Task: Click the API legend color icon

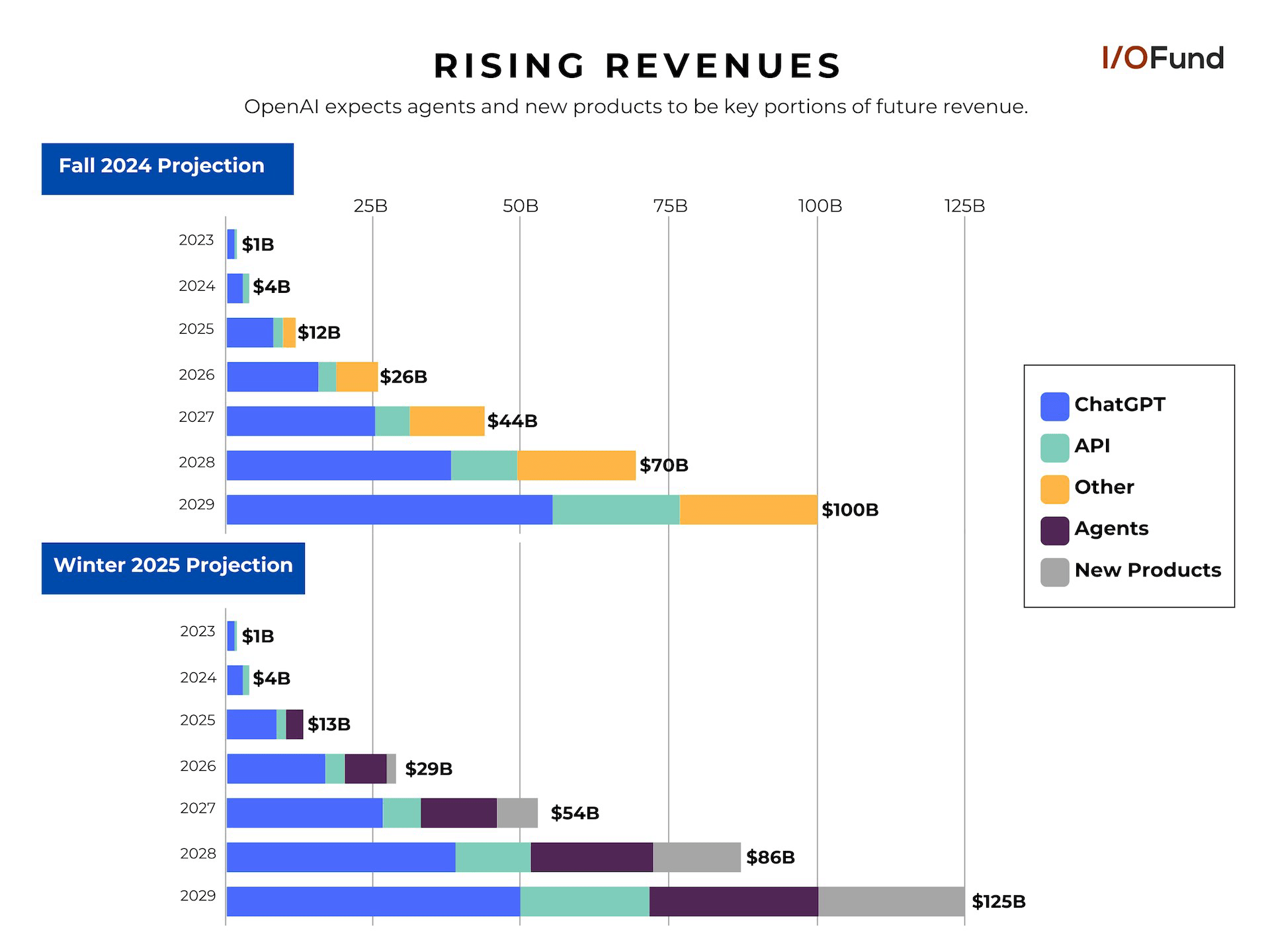Action: coord(1054,446)
